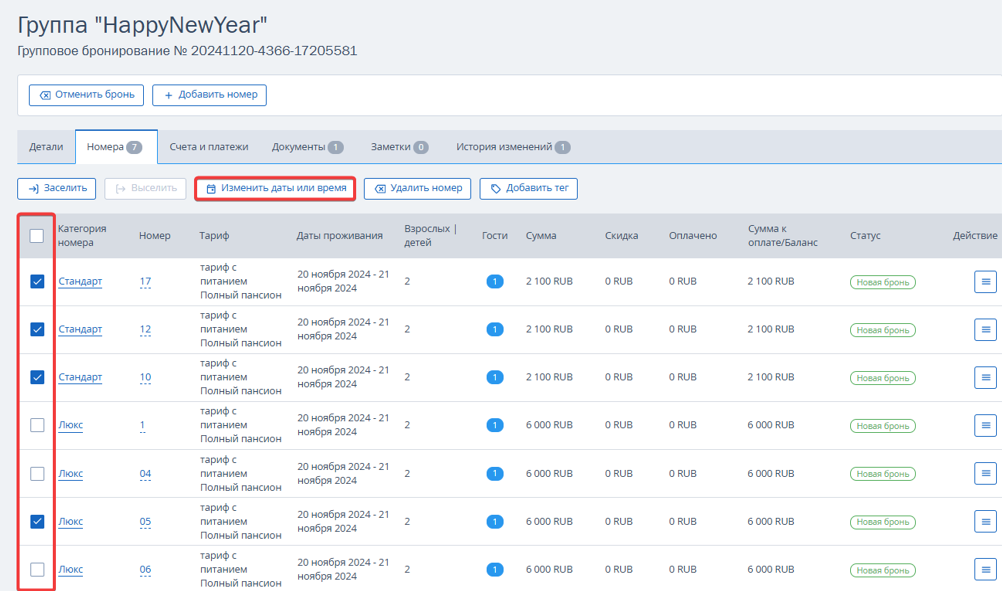Screen dimensions: 1002x591
Task: Switch to the Заметки tab
Action: [x=399, y=147]
